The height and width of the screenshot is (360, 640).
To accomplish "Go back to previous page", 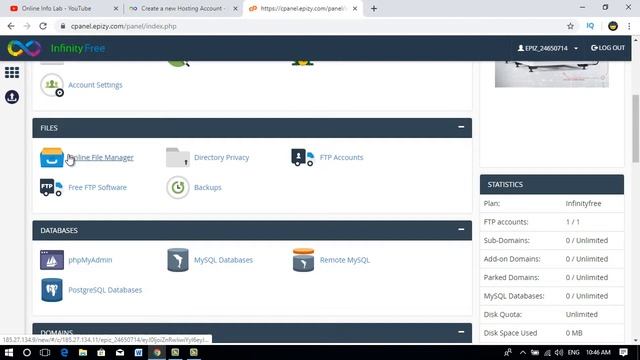I will [11, 26].
